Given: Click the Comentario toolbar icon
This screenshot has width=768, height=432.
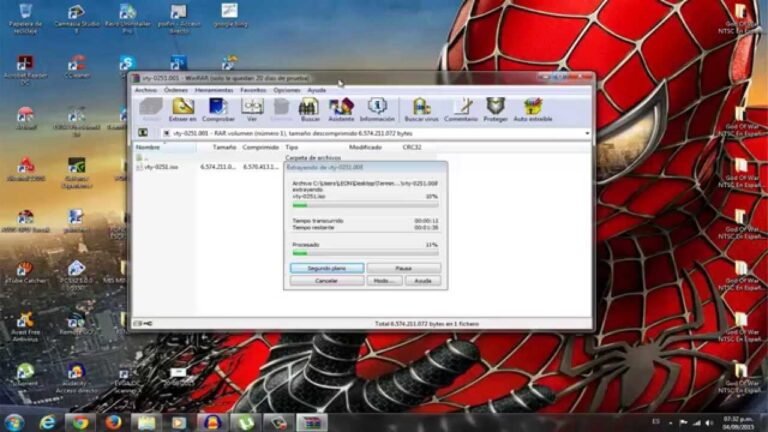Looking at the screenshot, I should coord(461,109).
